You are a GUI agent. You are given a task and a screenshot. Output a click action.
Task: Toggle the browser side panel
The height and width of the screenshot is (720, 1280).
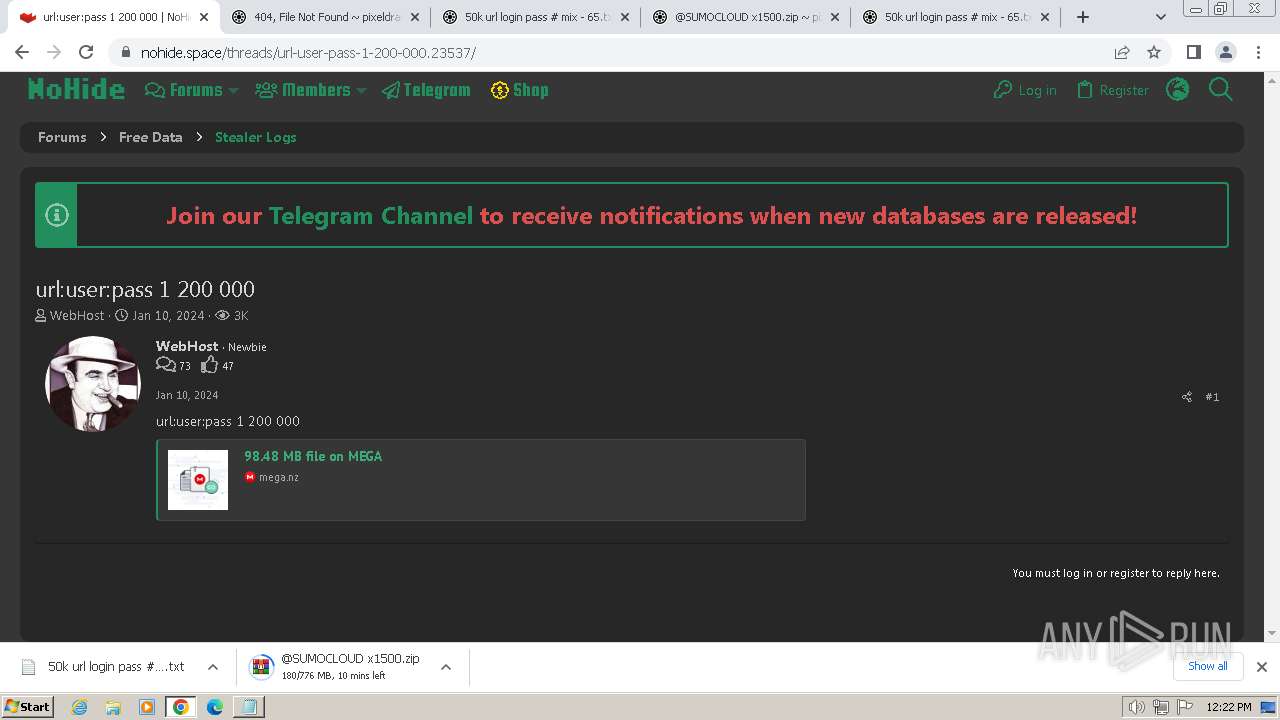click(1193, 52)
